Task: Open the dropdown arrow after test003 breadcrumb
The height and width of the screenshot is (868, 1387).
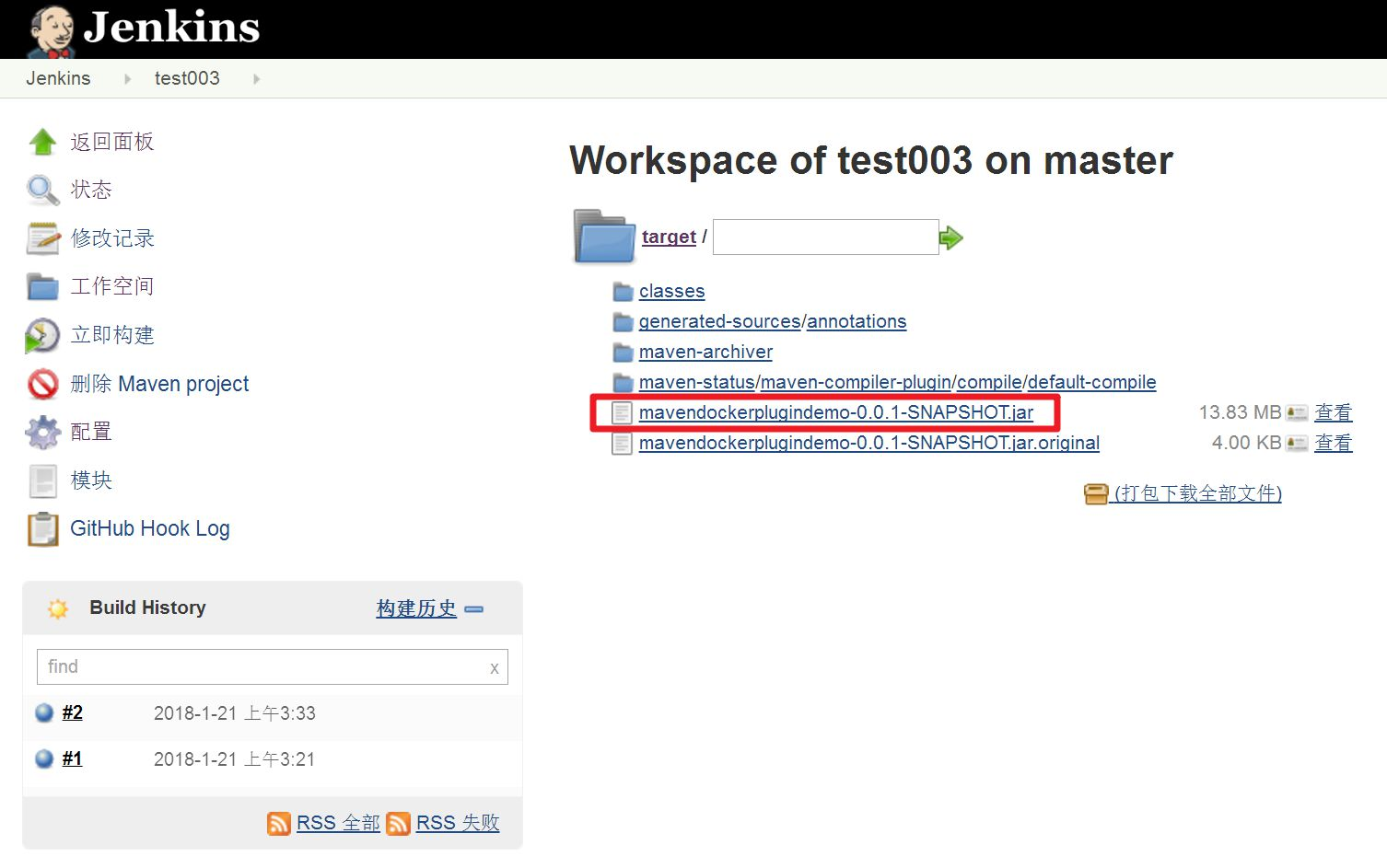Action: tap(256, 79)
